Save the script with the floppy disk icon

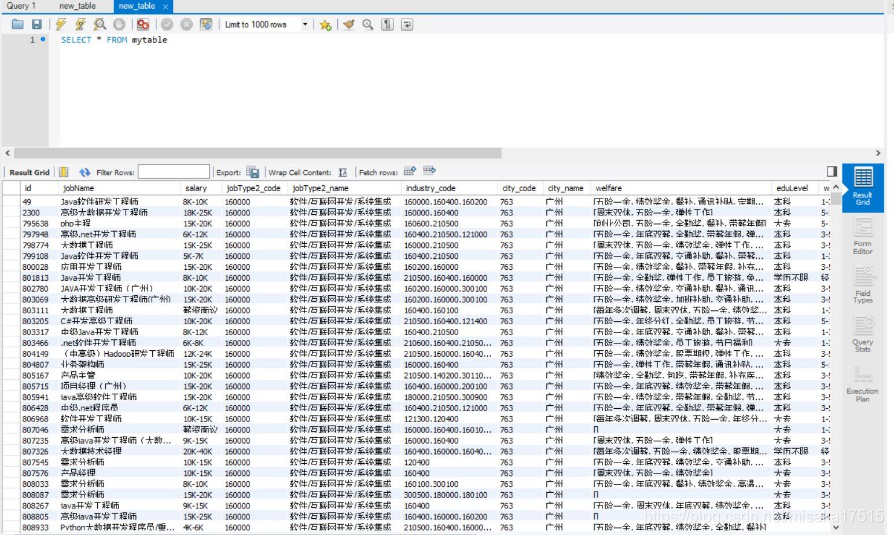point(36,24)
